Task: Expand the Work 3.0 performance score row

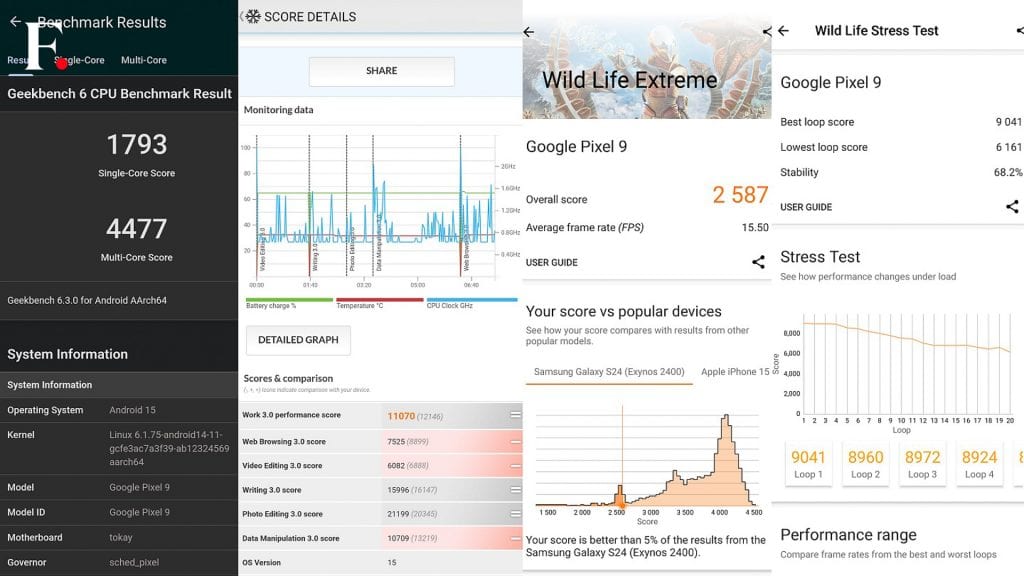Action: pos(515,415)
